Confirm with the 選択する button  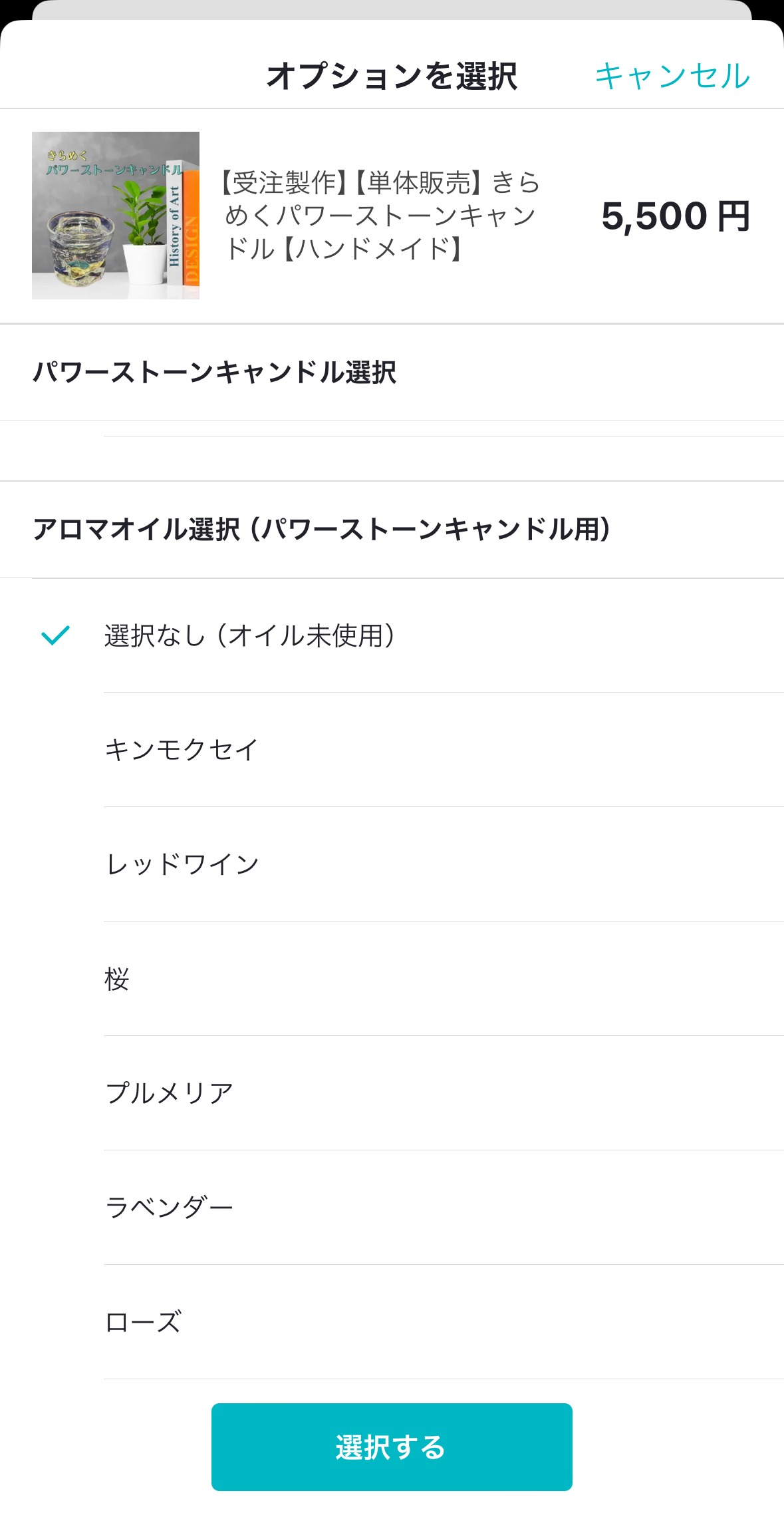(x=392, y=1446)
